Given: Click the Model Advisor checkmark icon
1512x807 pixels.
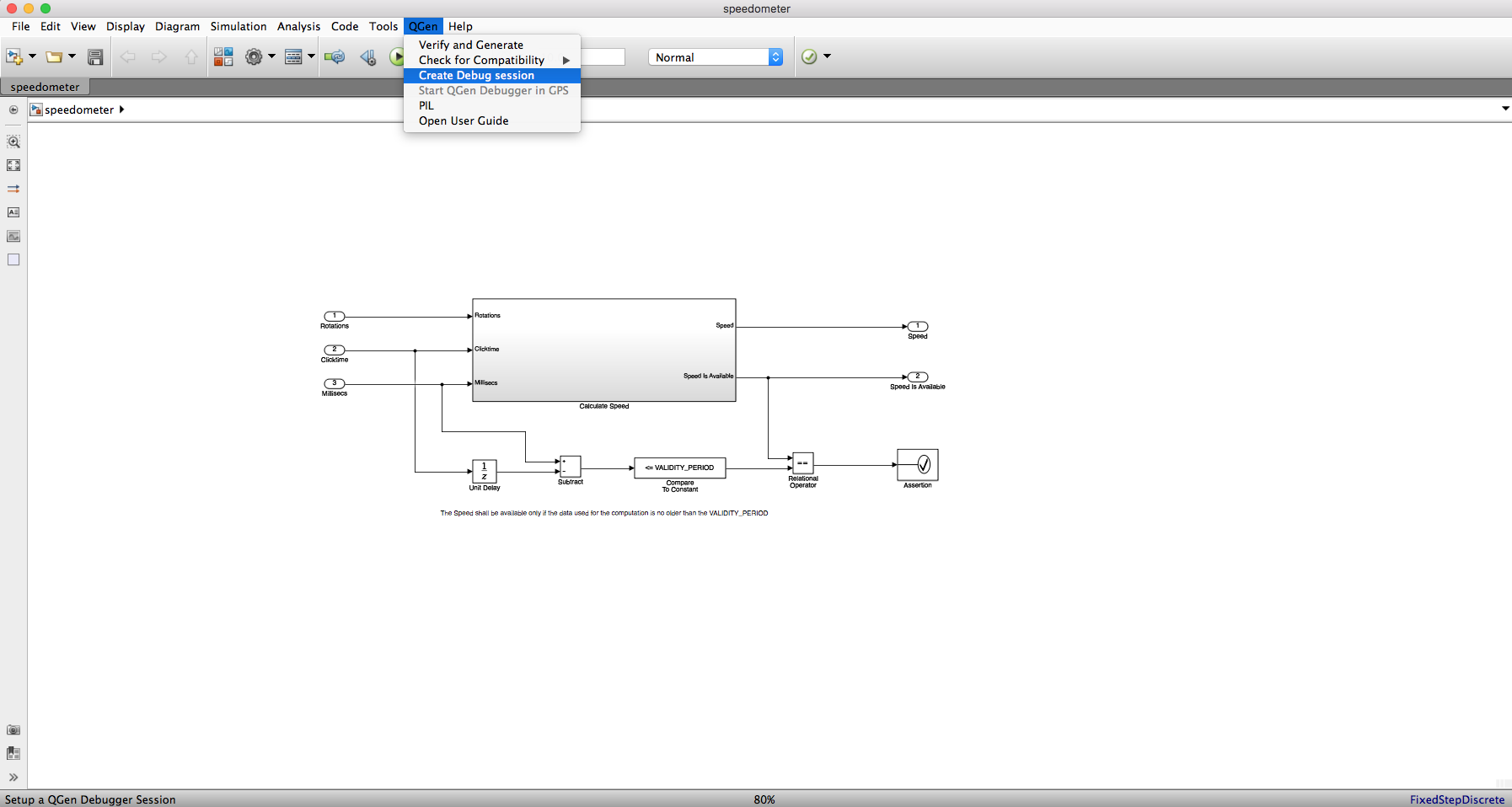Looking at the screenshot, I should point(809,56).
